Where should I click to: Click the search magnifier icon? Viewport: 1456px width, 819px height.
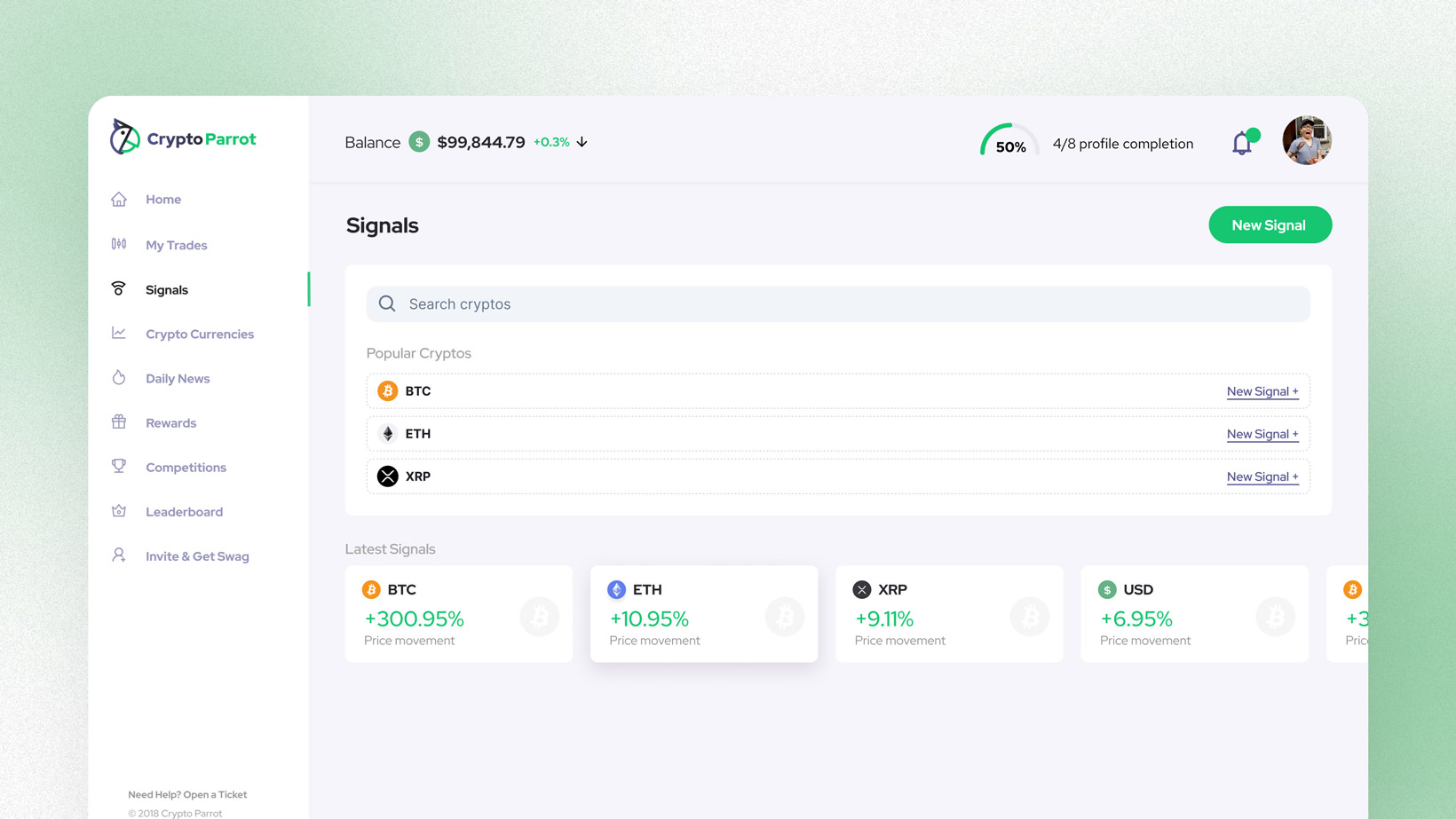pos(387,303)
